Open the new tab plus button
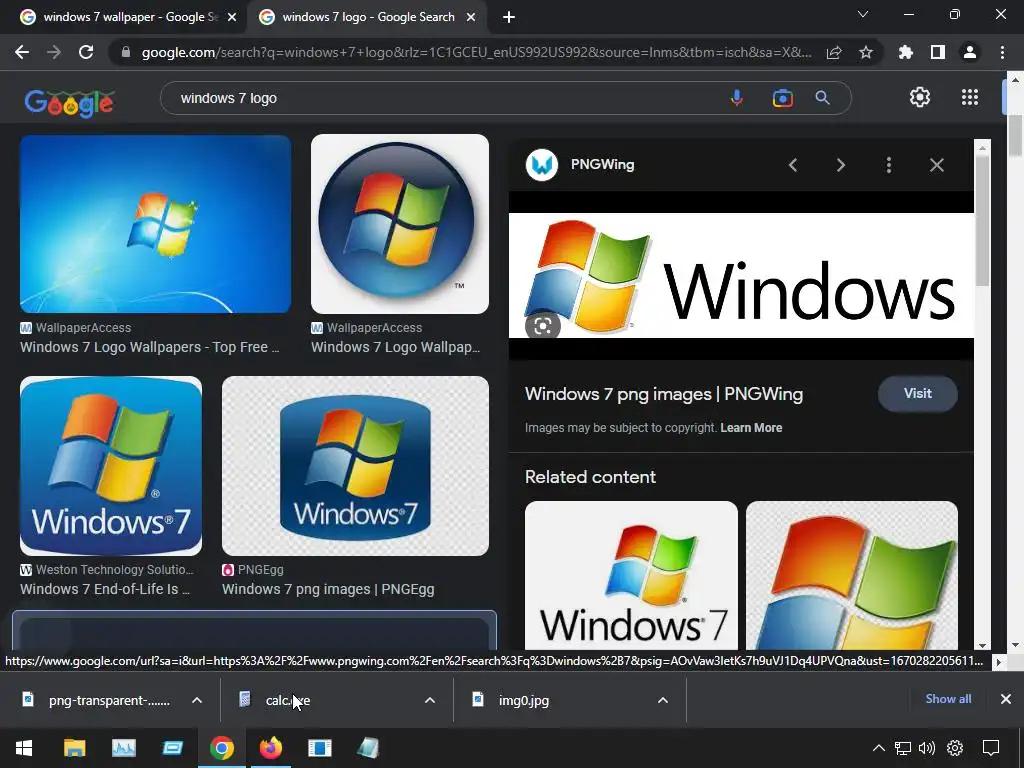 pyautogui.click(x=509, y=17)
